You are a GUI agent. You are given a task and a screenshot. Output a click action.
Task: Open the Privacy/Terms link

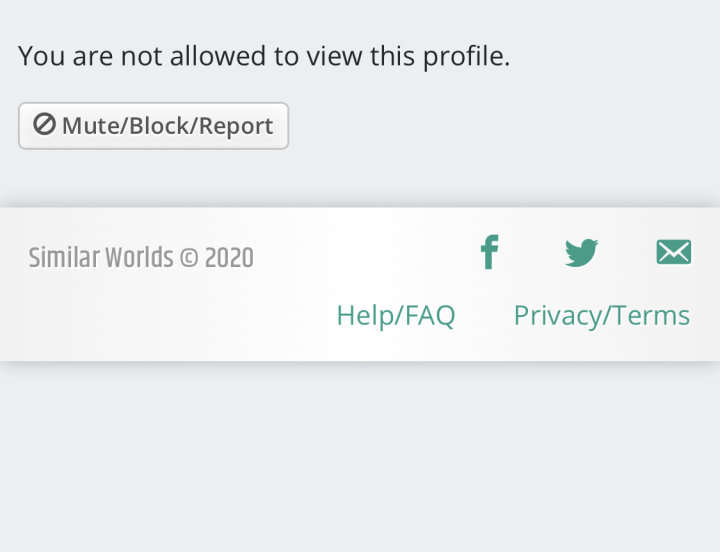pyautogui.click(x=601, y=315)
